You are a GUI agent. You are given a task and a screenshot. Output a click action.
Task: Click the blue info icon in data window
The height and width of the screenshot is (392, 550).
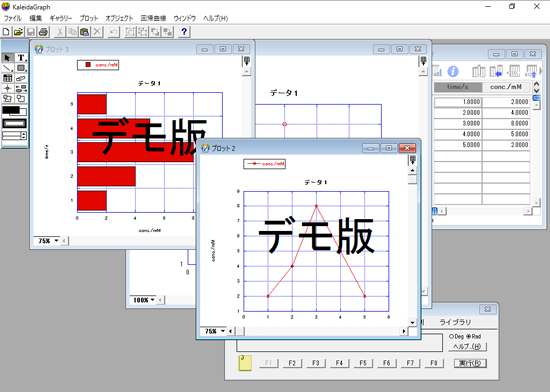453,72
